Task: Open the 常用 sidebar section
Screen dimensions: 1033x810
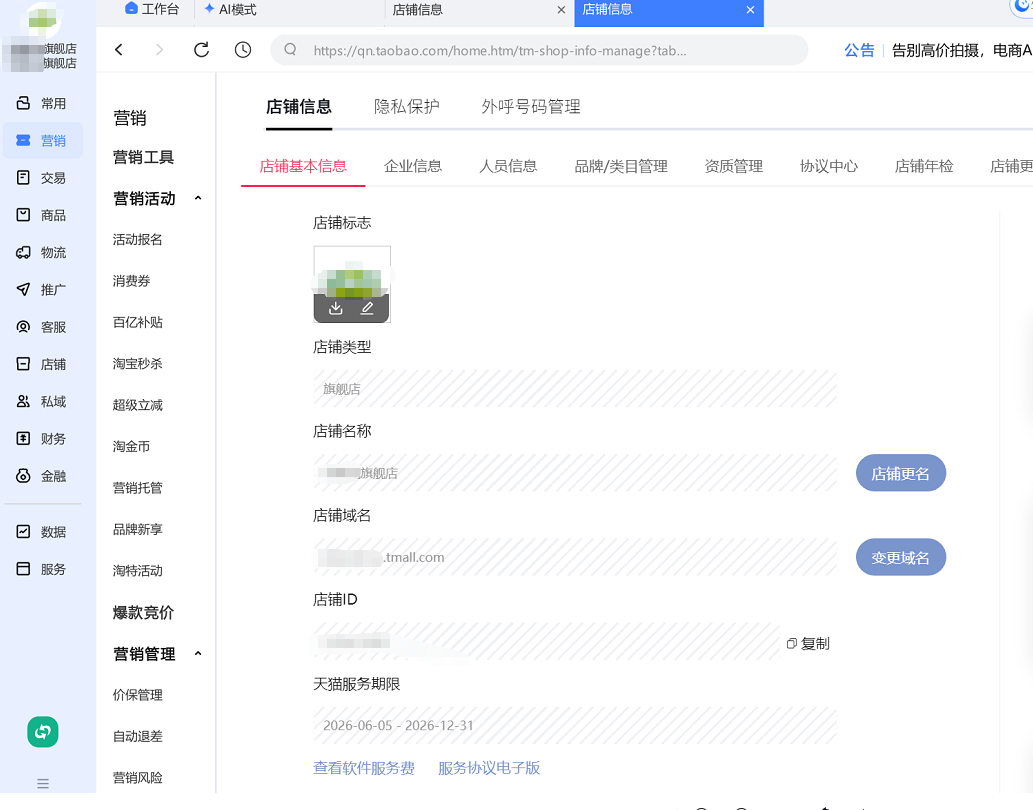Action: tap(43, 103)
